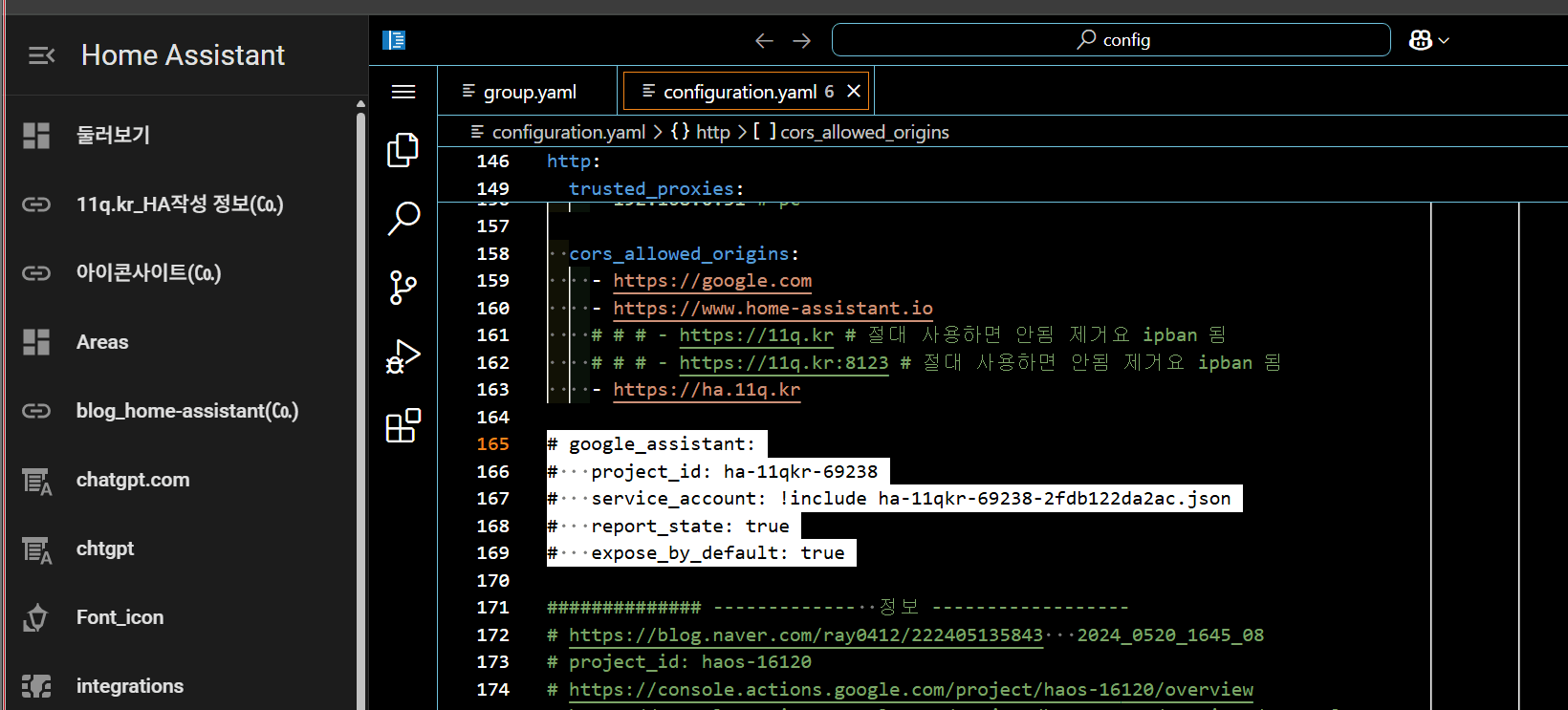The image size is (1568, 710).
Task: Click the link icon beside 11q.kr_HA작성 정보
Action: 36,204
